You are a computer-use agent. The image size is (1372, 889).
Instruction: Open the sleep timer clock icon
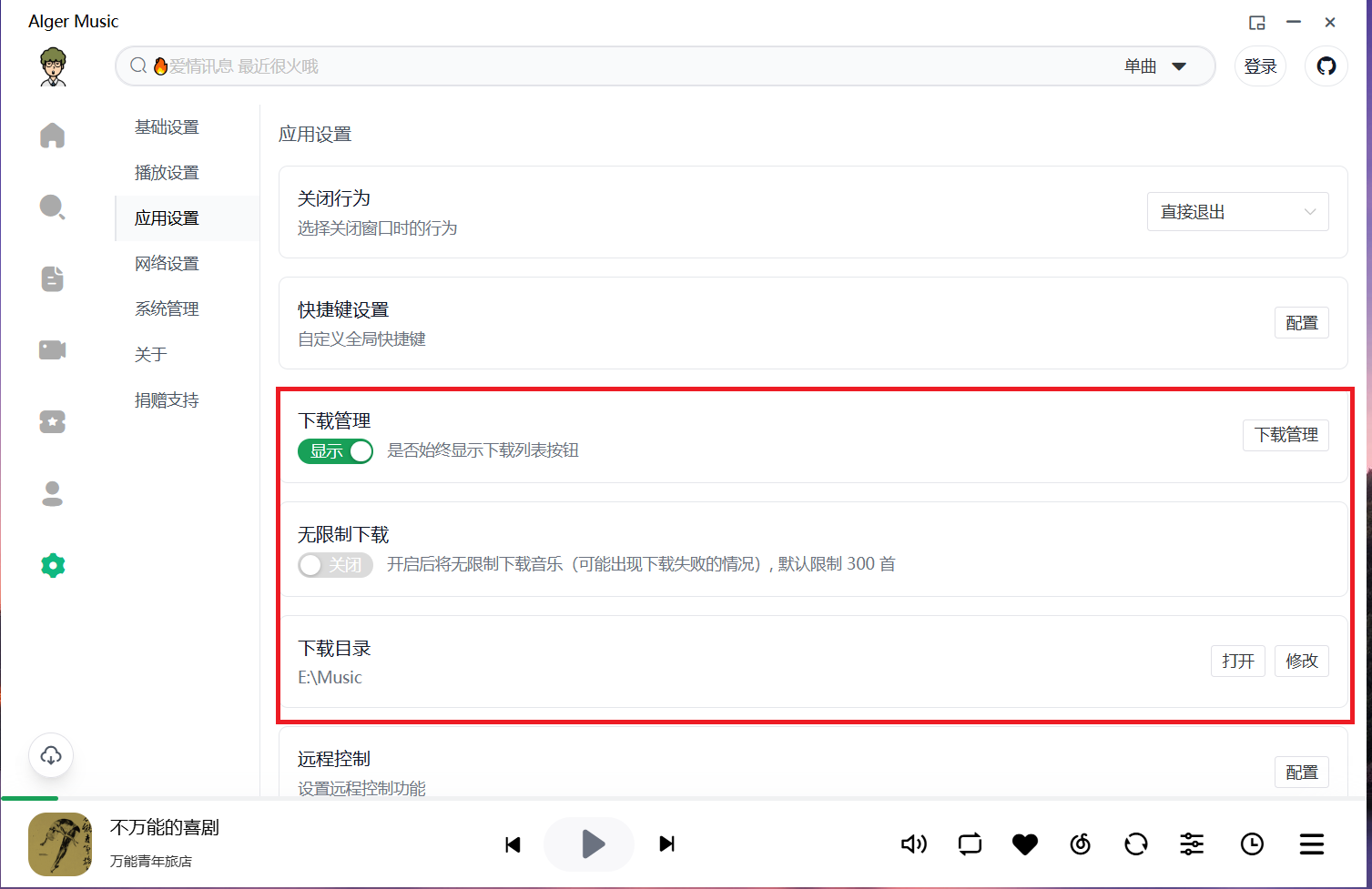pos(1253,844)
